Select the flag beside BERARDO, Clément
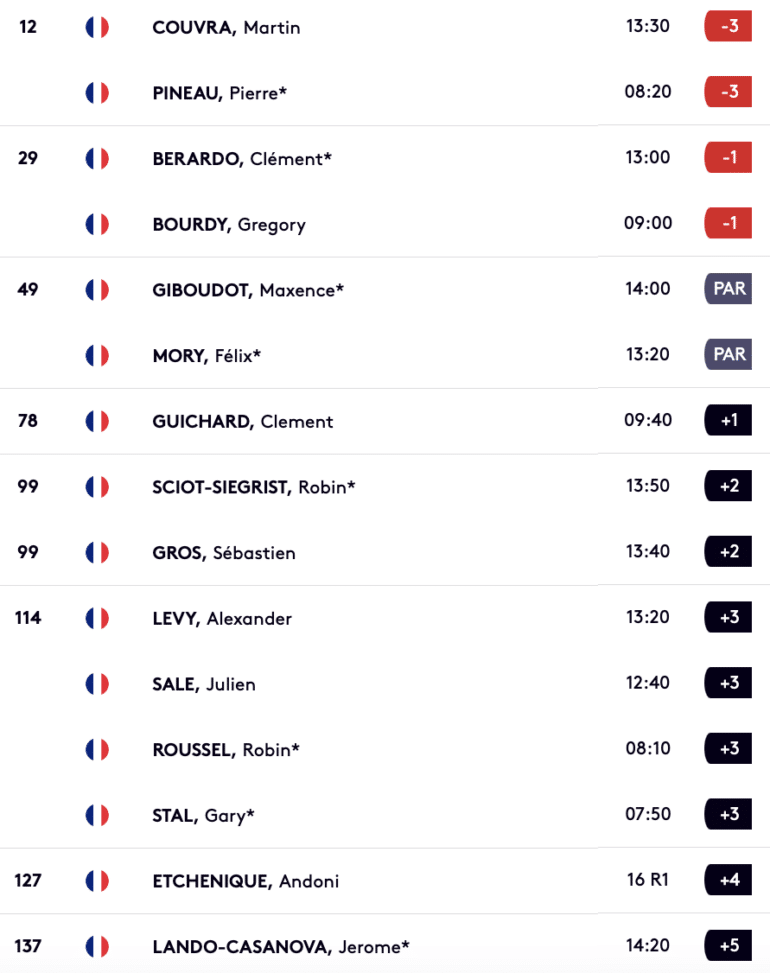This screenshot has height=973, width=770. 97,159
